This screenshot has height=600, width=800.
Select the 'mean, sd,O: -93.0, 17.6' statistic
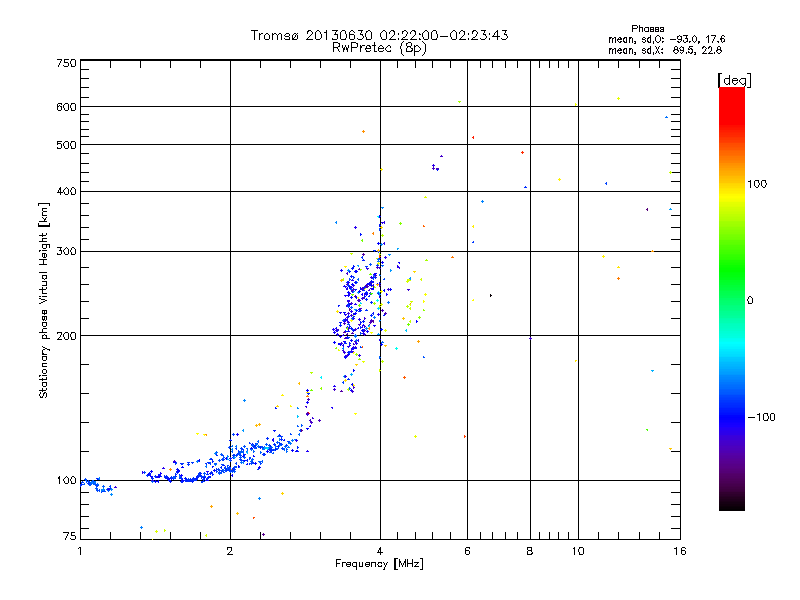pos(666,39)
